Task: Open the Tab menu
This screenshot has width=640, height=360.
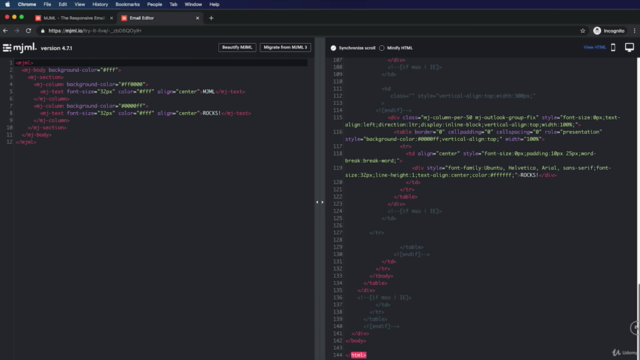Action: coord(173,4)
